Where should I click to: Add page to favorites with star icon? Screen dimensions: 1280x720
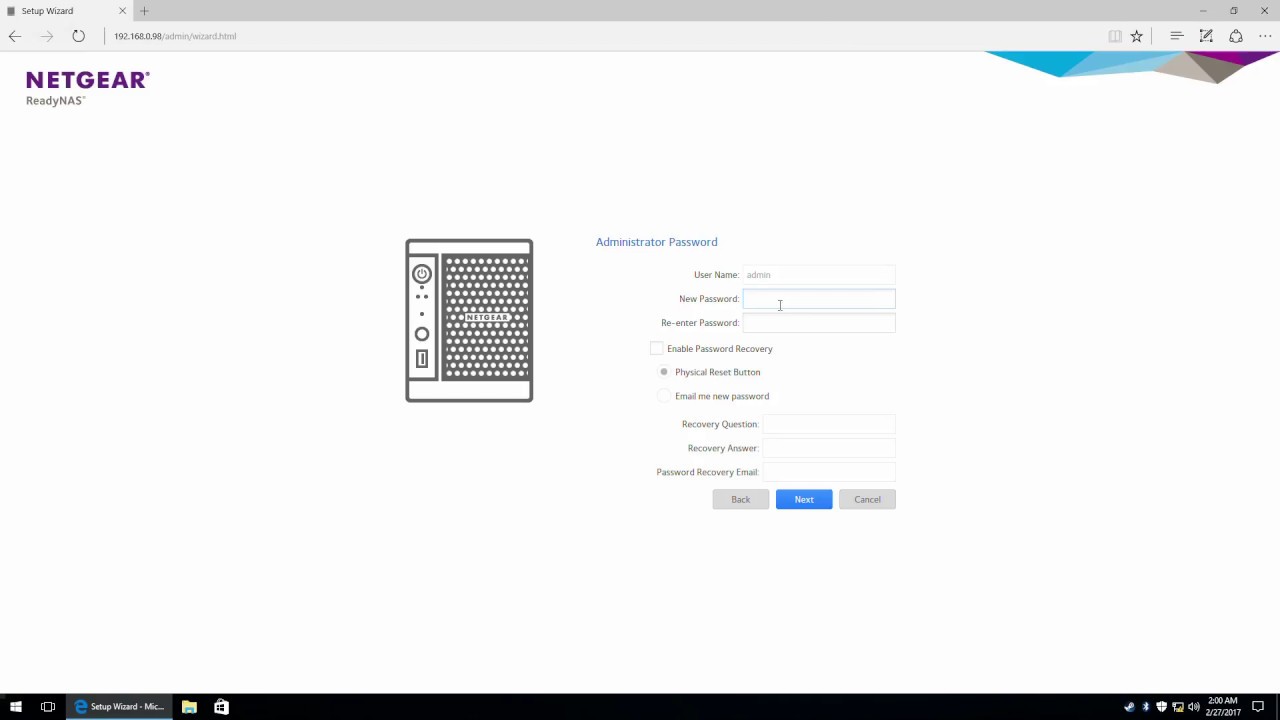[1137, 36]
